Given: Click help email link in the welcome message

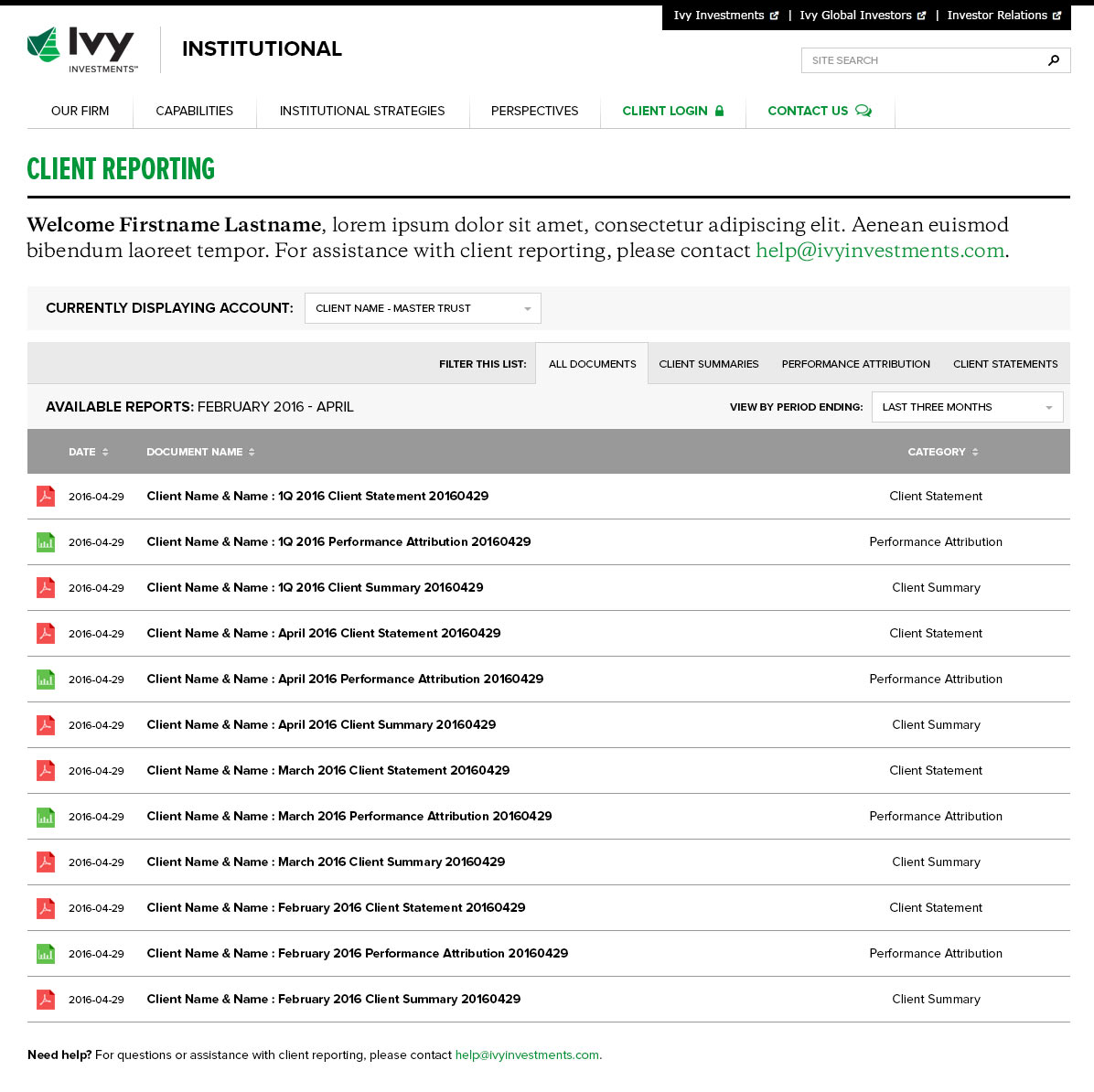Looking at the screenshot, I should click(880, 251).
